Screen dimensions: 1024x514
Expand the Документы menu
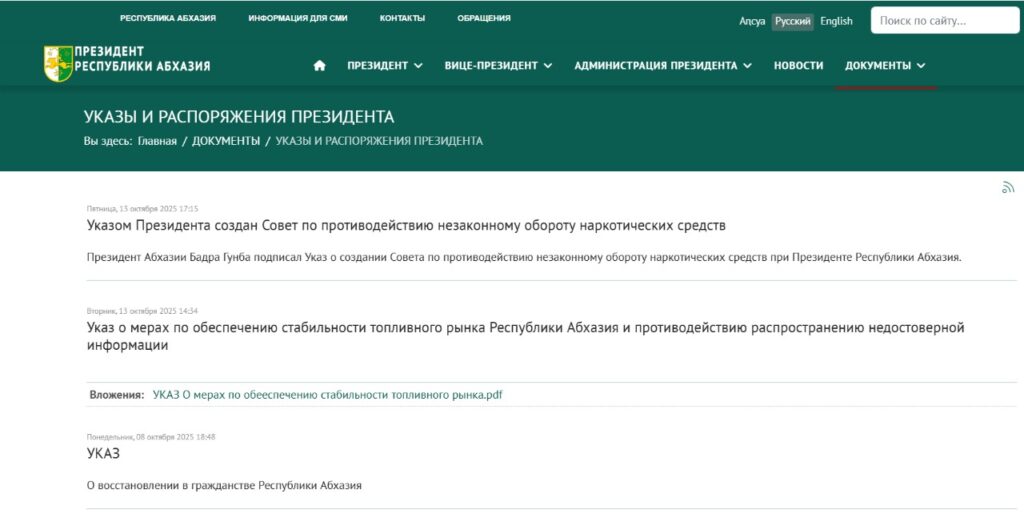[x=885, y=66]
